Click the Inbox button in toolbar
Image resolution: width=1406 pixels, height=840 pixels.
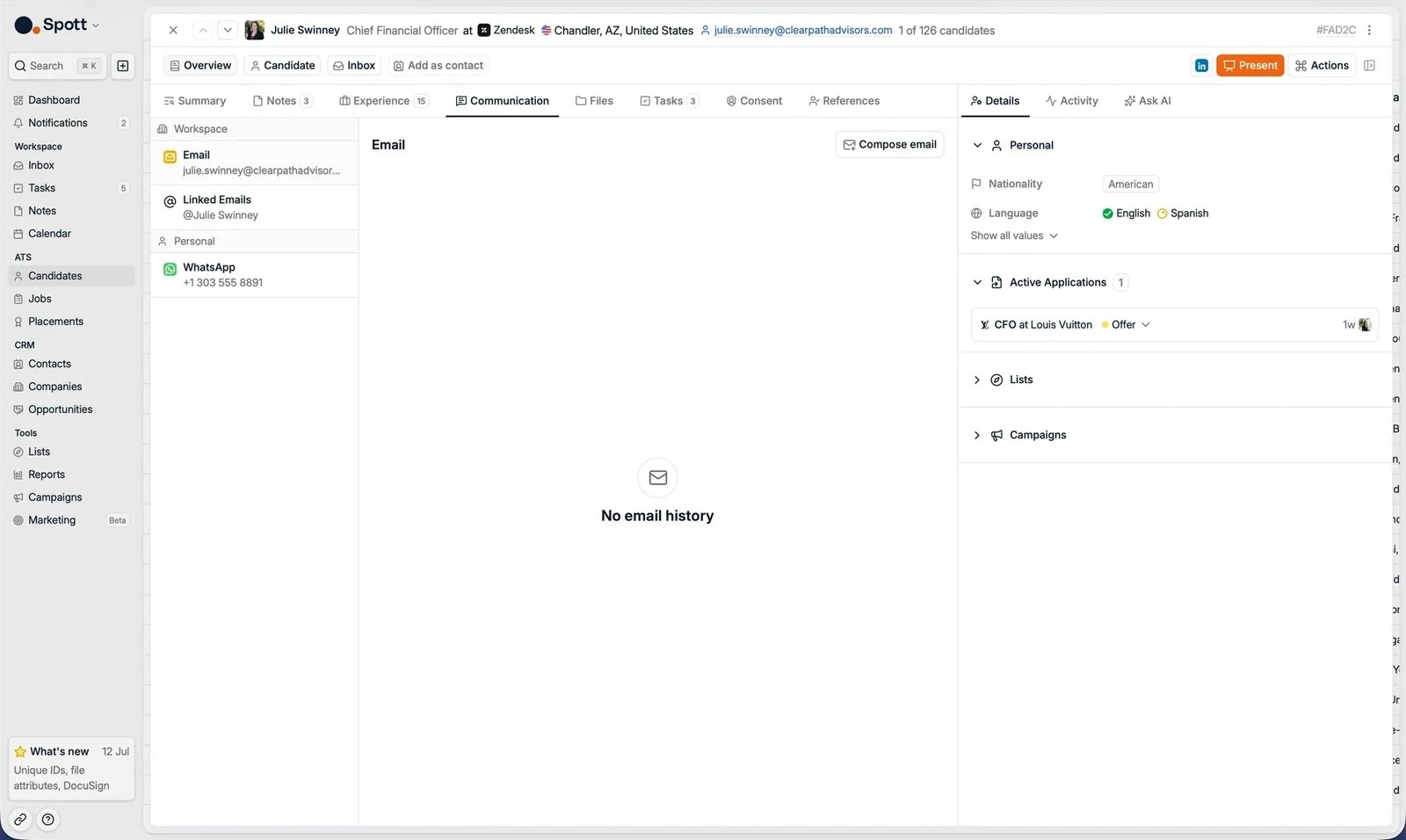pos(354,66)
